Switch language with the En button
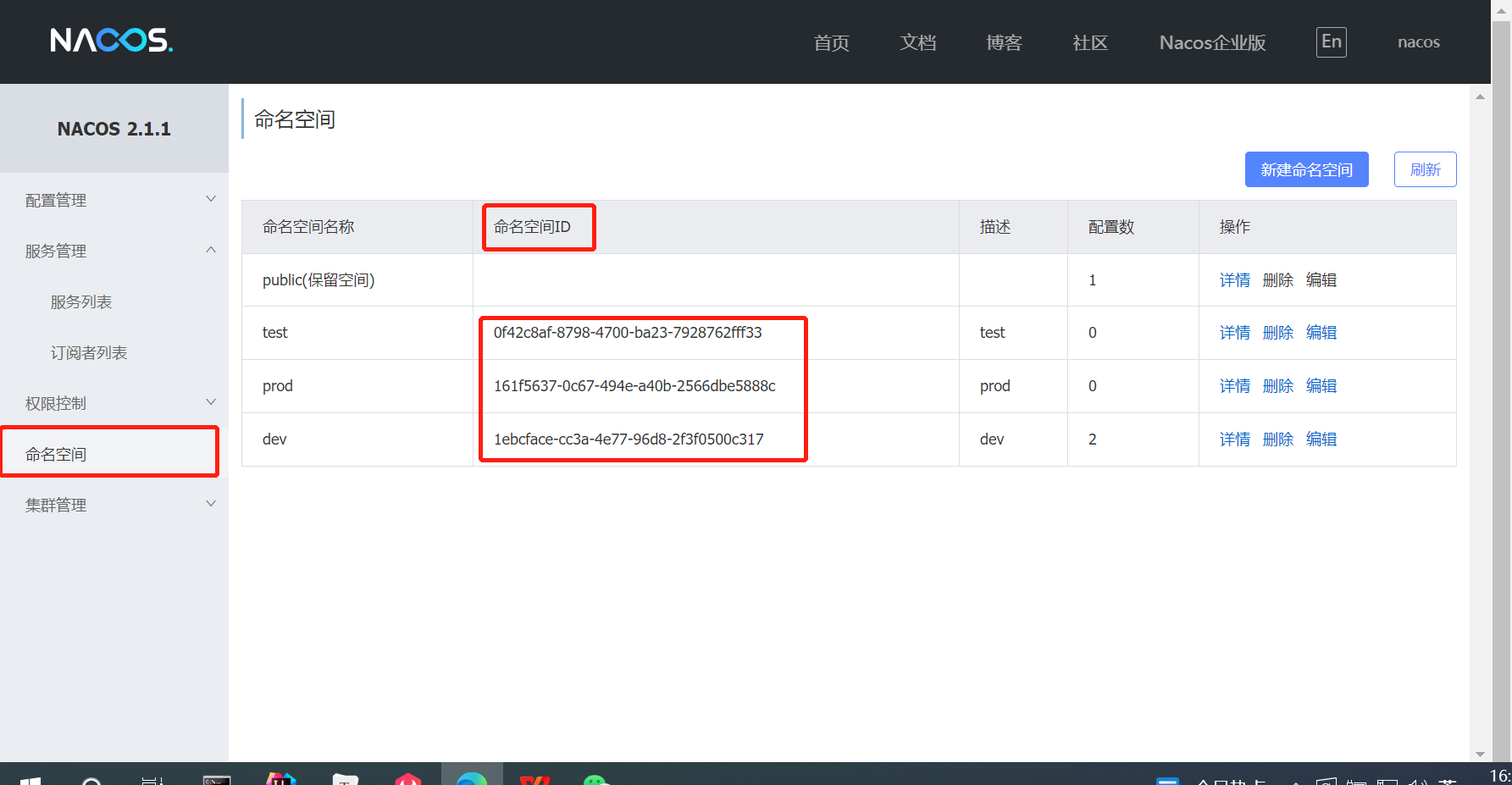The width and height of the screenshot is (1512, 785). point(1332,42)
